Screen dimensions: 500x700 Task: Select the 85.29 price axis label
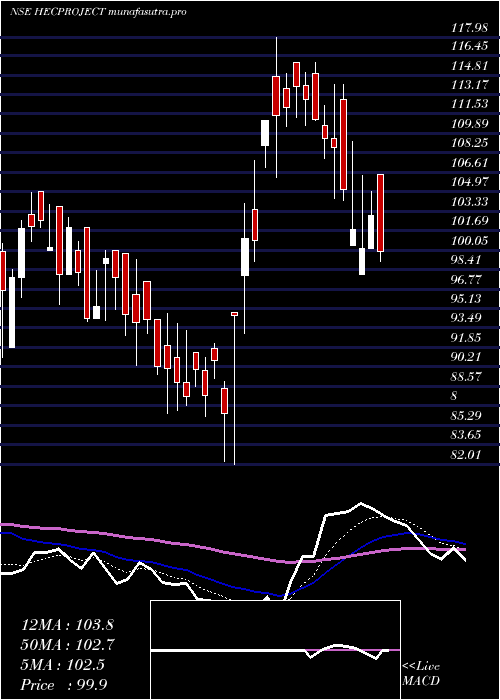click(467, 416)
